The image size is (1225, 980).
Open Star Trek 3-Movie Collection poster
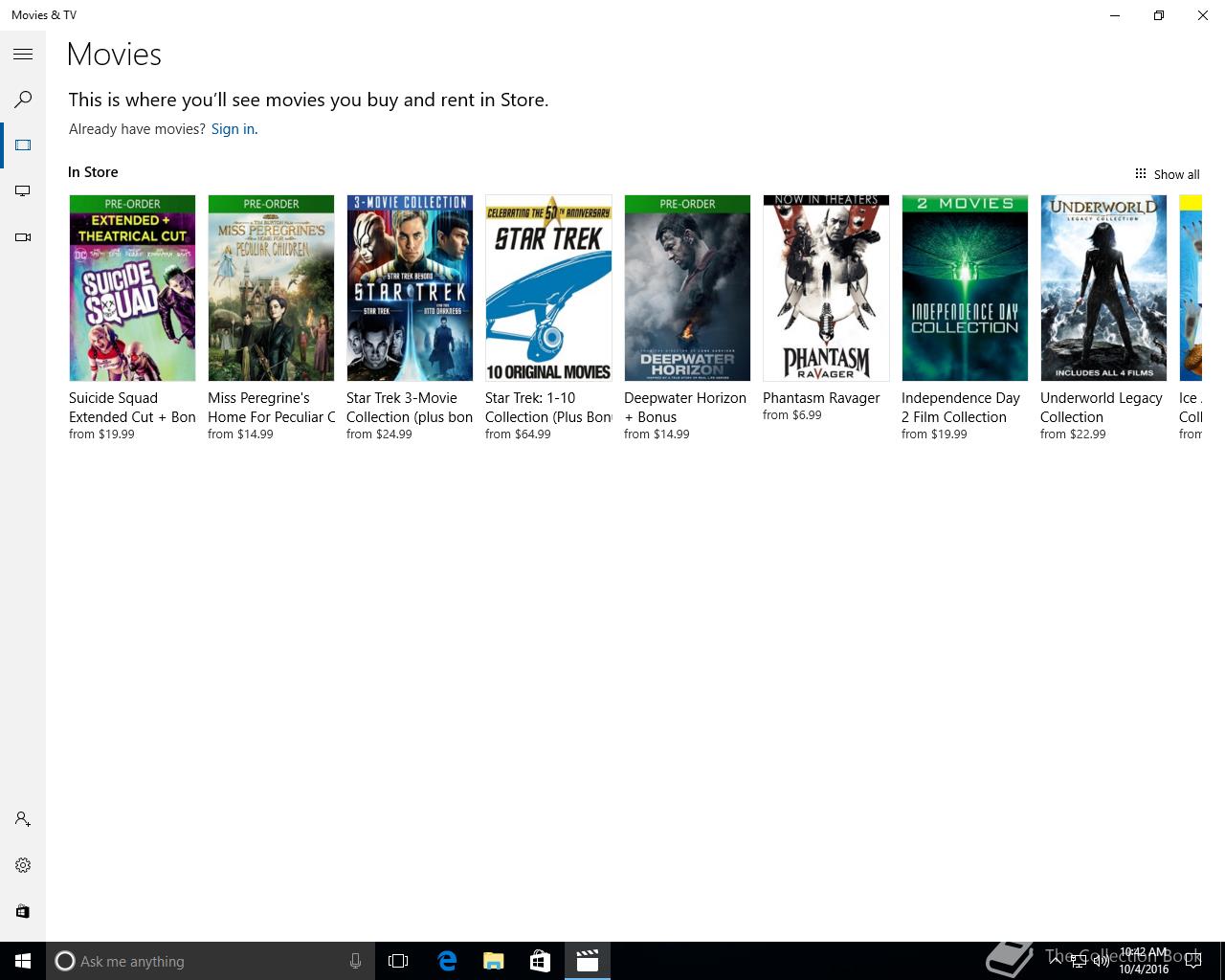coord(410,288)
